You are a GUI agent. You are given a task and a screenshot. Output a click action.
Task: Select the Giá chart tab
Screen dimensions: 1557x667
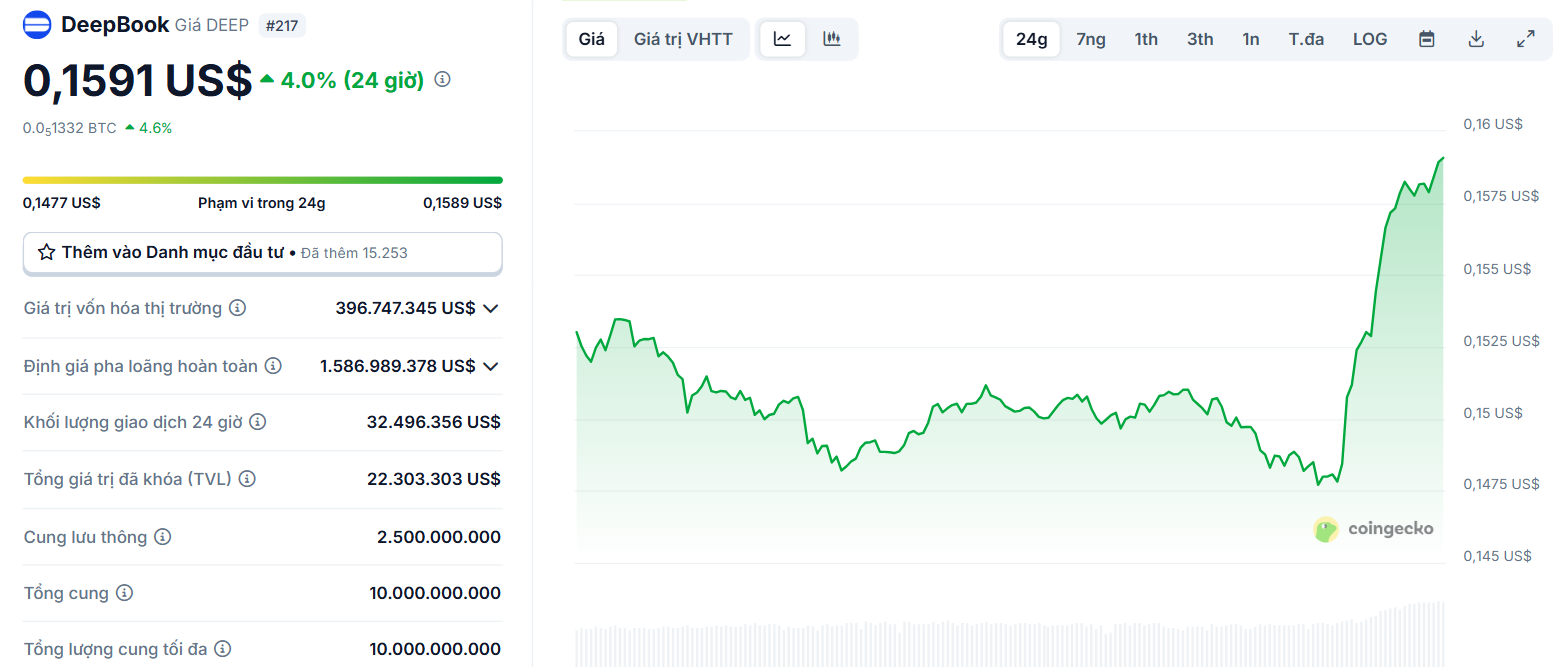[x=592, y=39]
